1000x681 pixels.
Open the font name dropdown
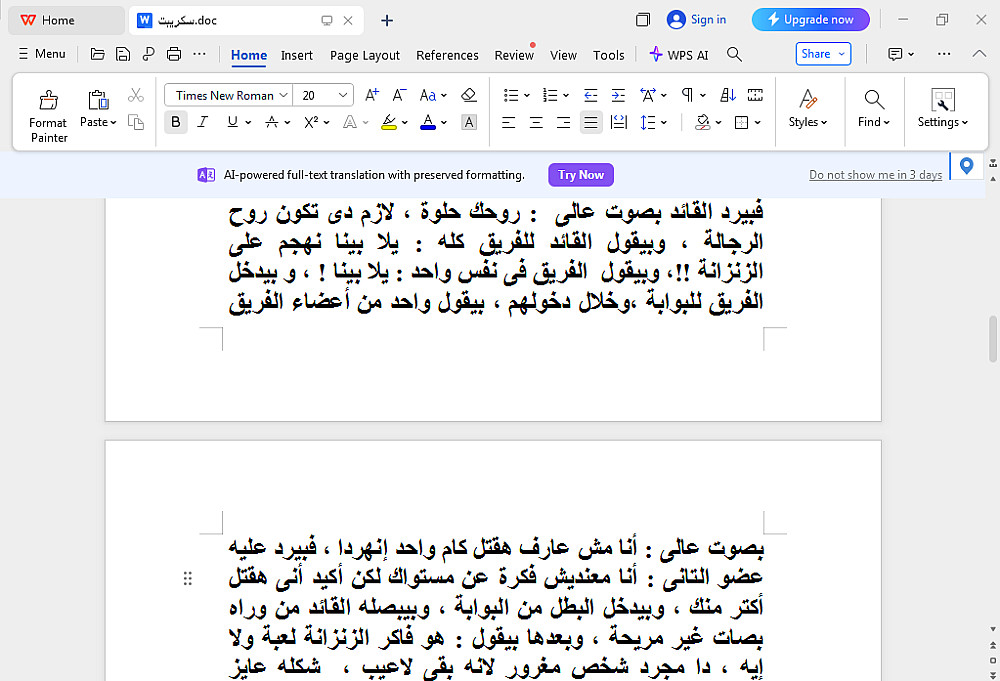283,96
